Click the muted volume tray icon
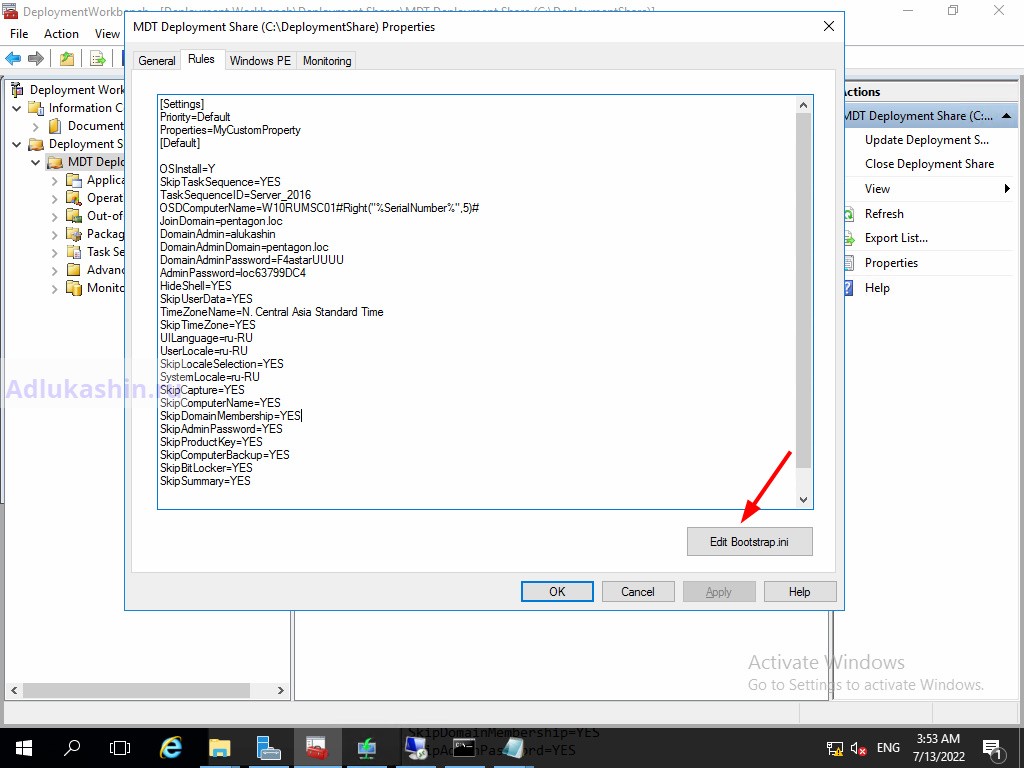Screen dimensions: 1024x768 858,748
